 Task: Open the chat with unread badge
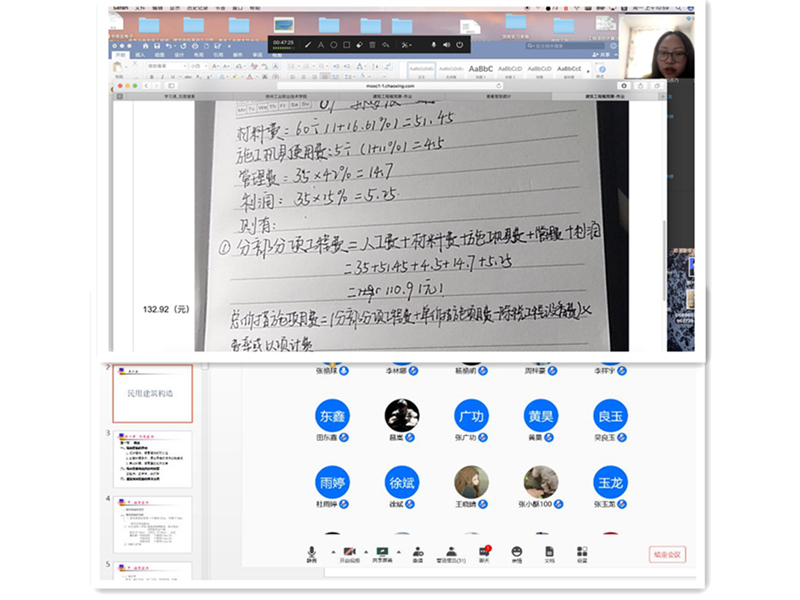tap(484, 552)
